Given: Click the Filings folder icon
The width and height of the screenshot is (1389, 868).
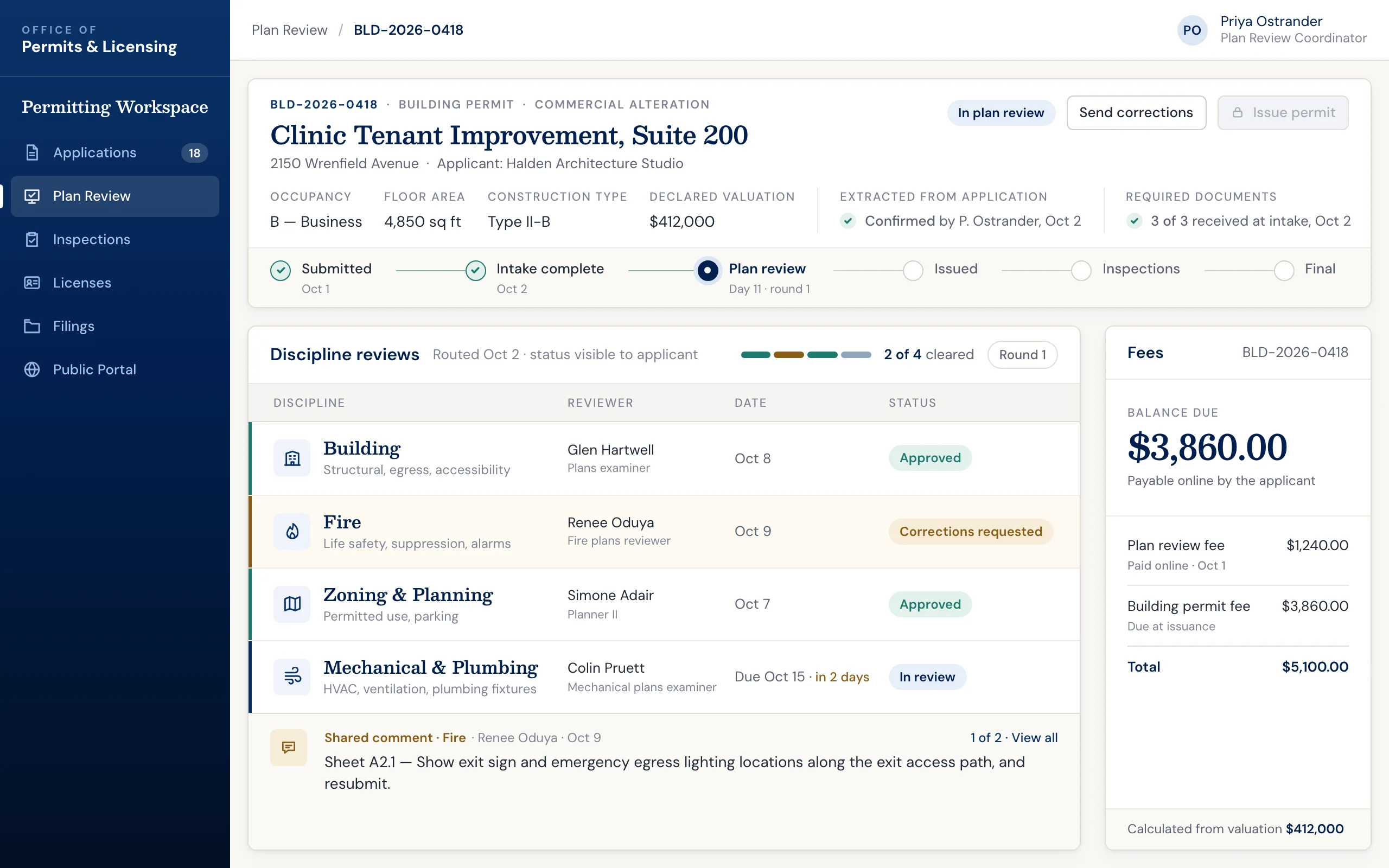Looking at the screenshot, I should point(32,326).
